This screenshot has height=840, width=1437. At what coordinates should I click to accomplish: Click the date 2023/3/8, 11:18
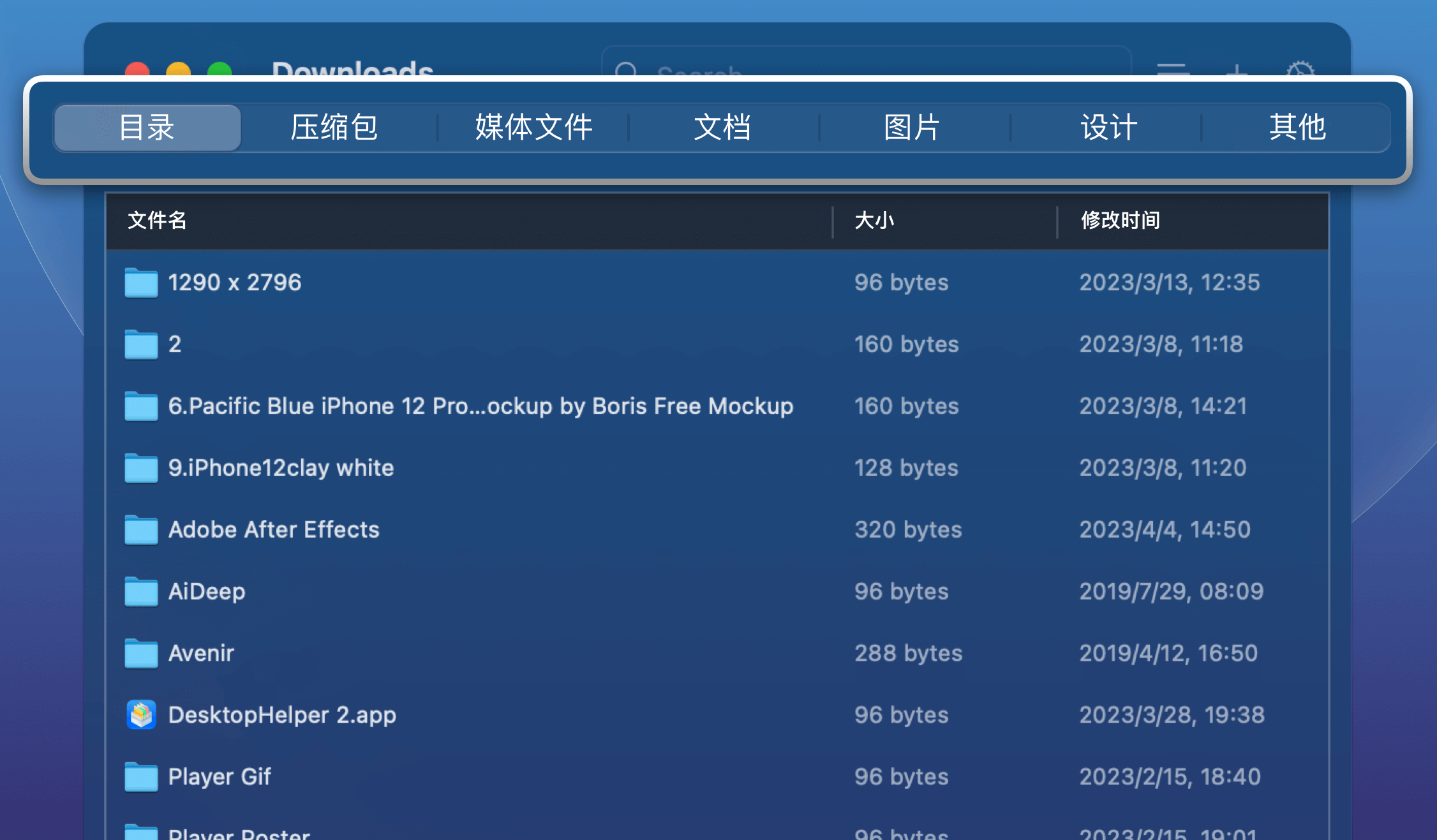(1161, 344)
